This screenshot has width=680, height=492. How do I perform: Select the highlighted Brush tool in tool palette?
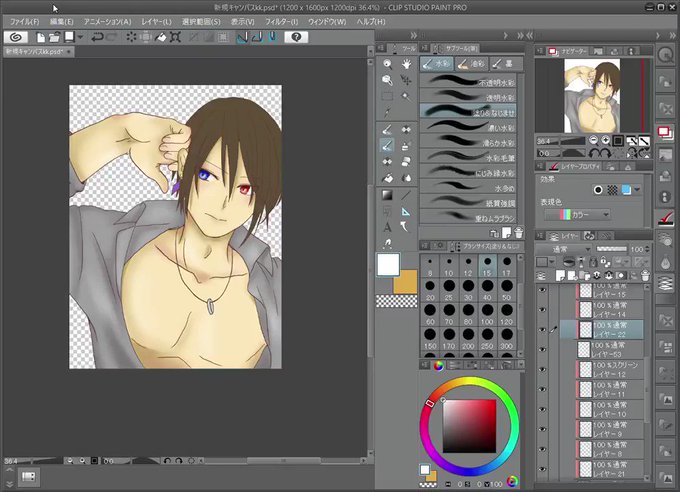click(x=387, y=145)
